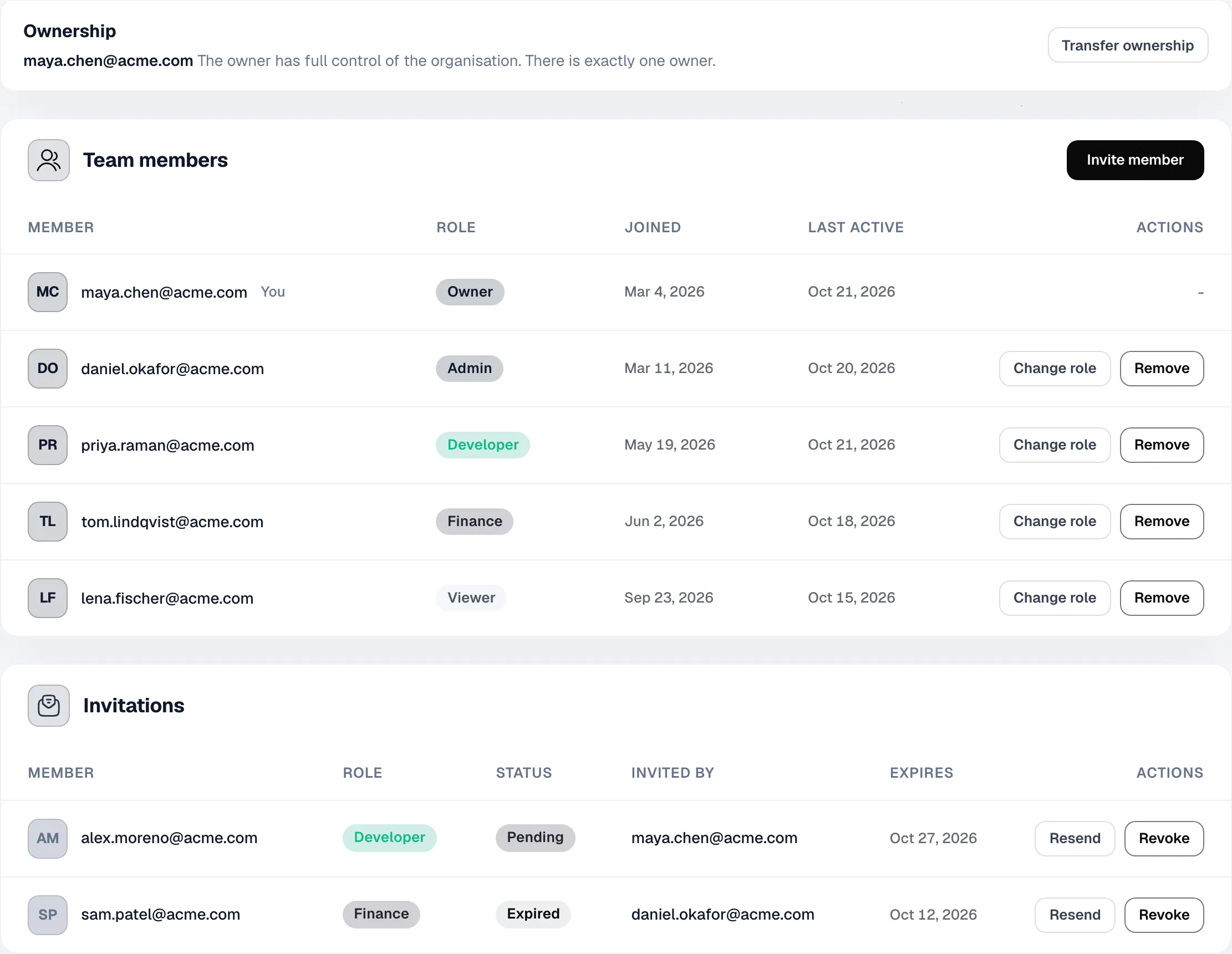Click the TL avatar for tom.lindqvist
This screenshot has height=954, width=1232.
point(47,522)
